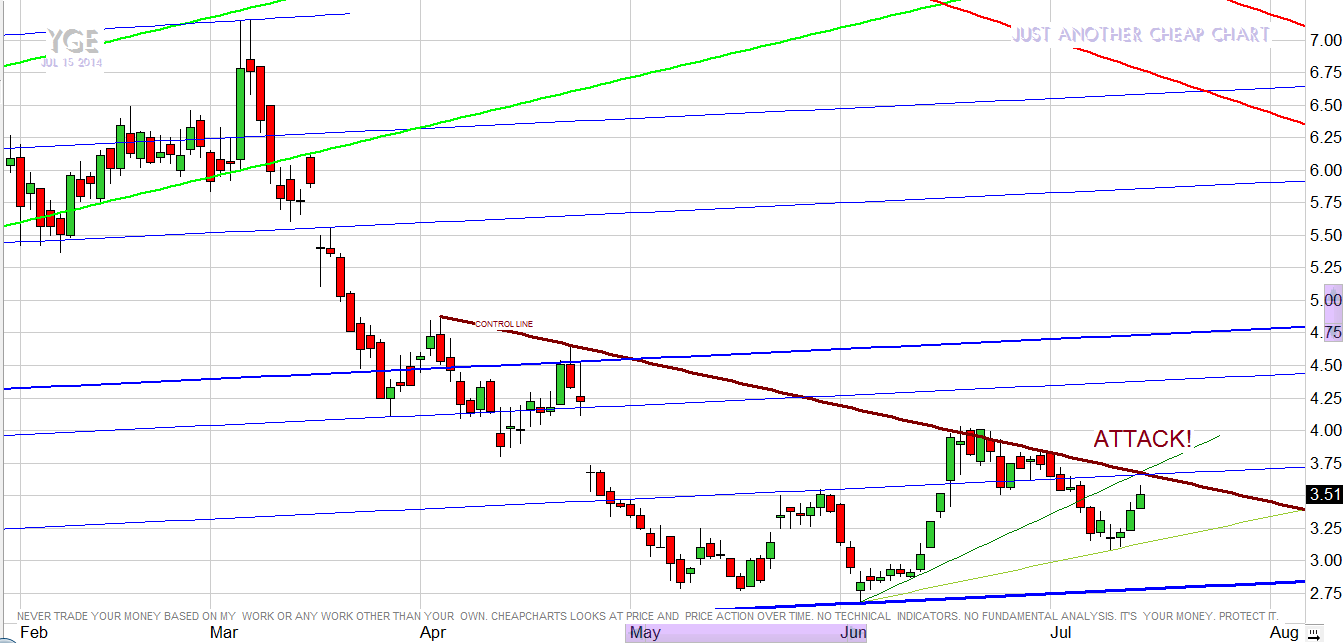The height and width of the screenshot is (643, 1343).
Task: Click the Feb label on time axis
Action: click(33, 633)
